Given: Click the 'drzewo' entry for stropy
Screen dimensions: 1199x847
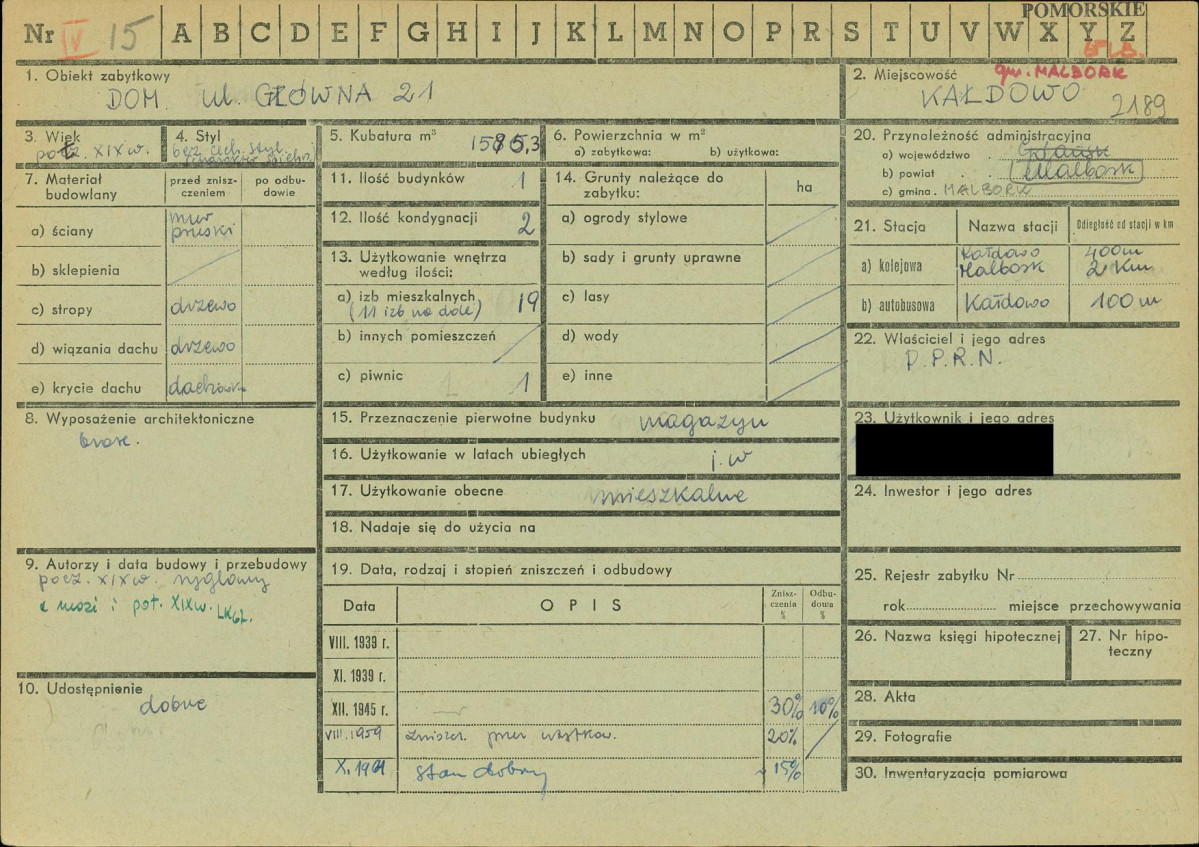Looking at the screenshot, I should (x=203, y=307).
